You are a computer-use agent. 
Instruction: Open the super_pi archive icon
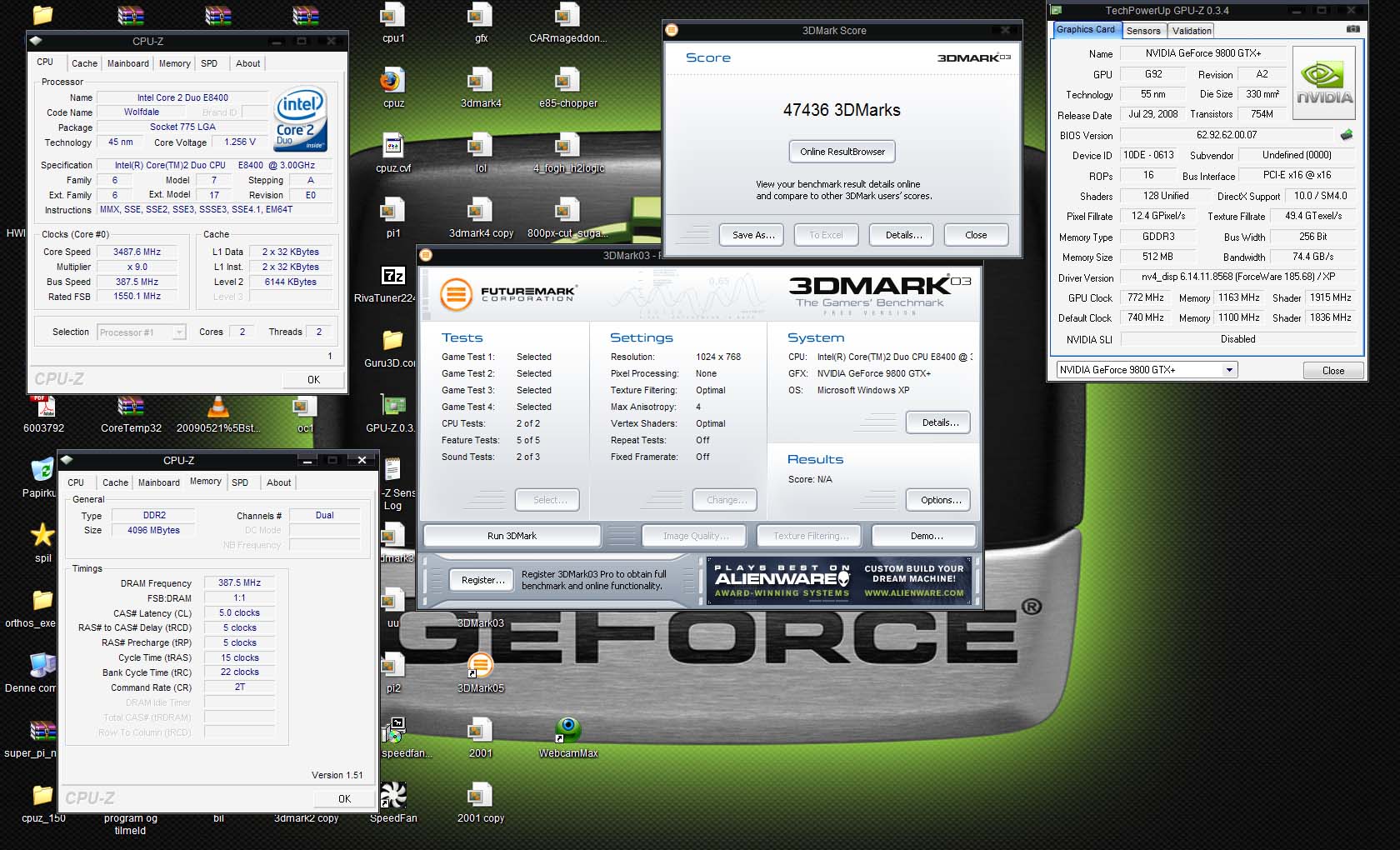(42, 731)
